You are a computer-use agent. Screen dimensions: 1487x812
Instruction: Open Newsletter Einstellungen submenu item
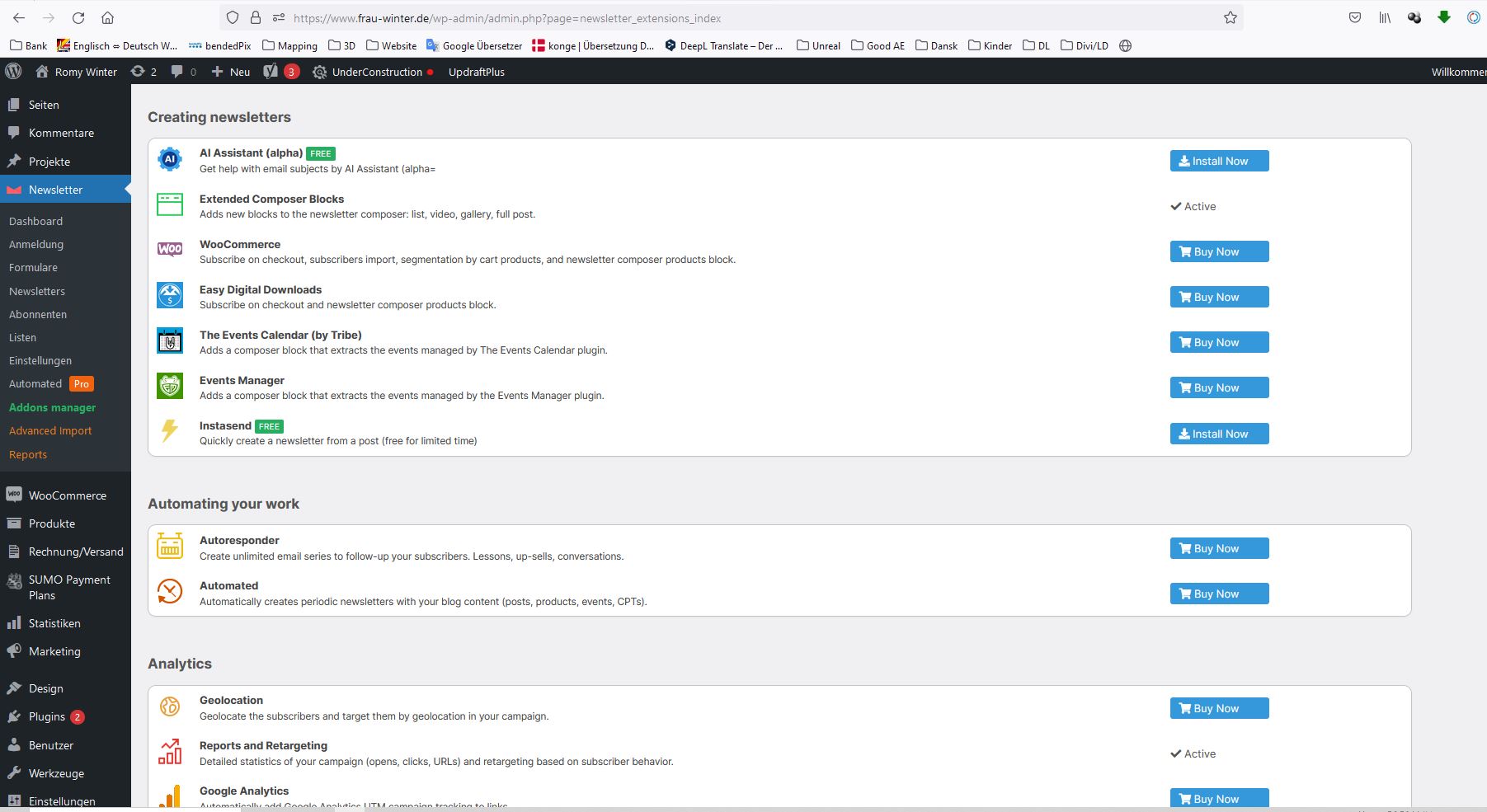coord(40,360)
